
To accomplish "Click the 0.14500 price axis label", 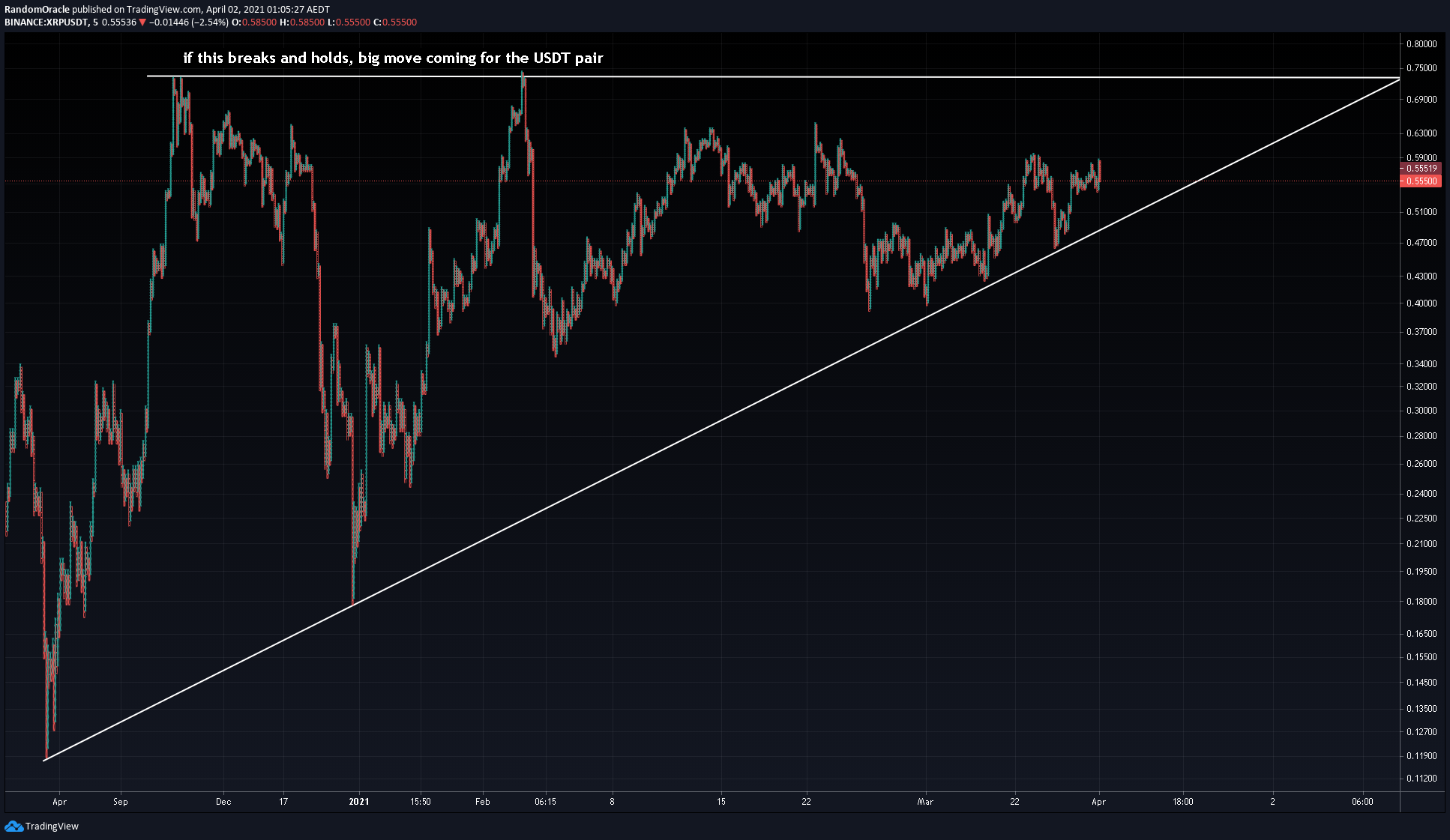I will (1422, 683).
